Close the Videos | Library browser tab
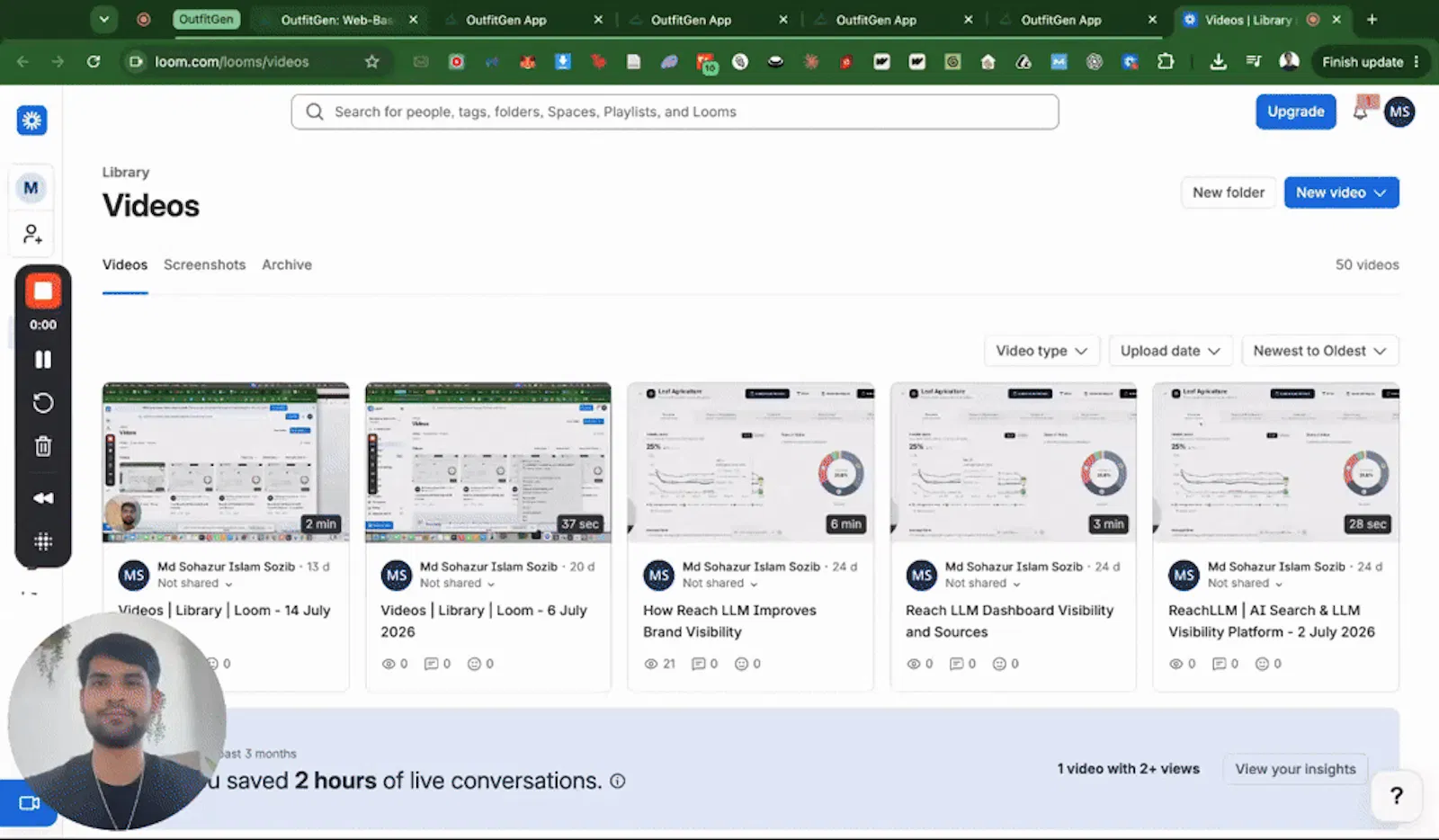This screenshot has height=840, width=1439. [1336, 19]
